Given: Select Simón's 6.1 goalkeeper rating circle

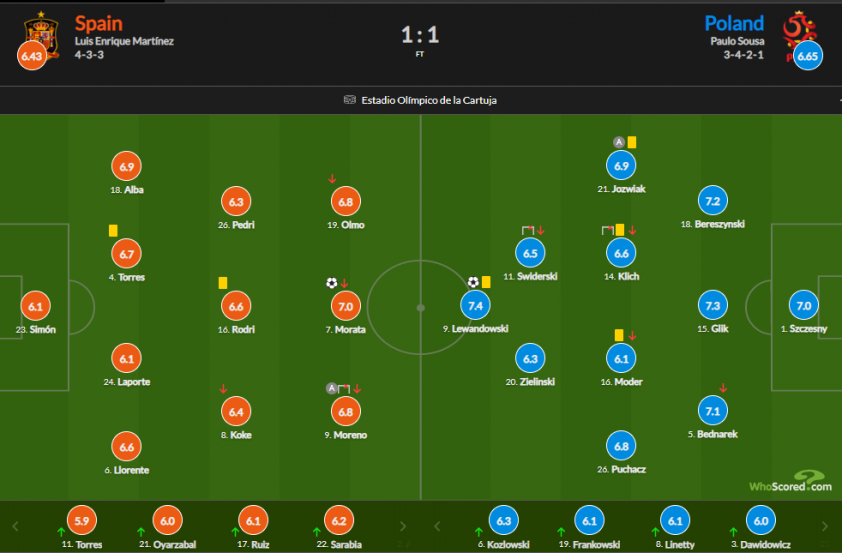Looking at the screenshot, I should [x=35, y=307].
